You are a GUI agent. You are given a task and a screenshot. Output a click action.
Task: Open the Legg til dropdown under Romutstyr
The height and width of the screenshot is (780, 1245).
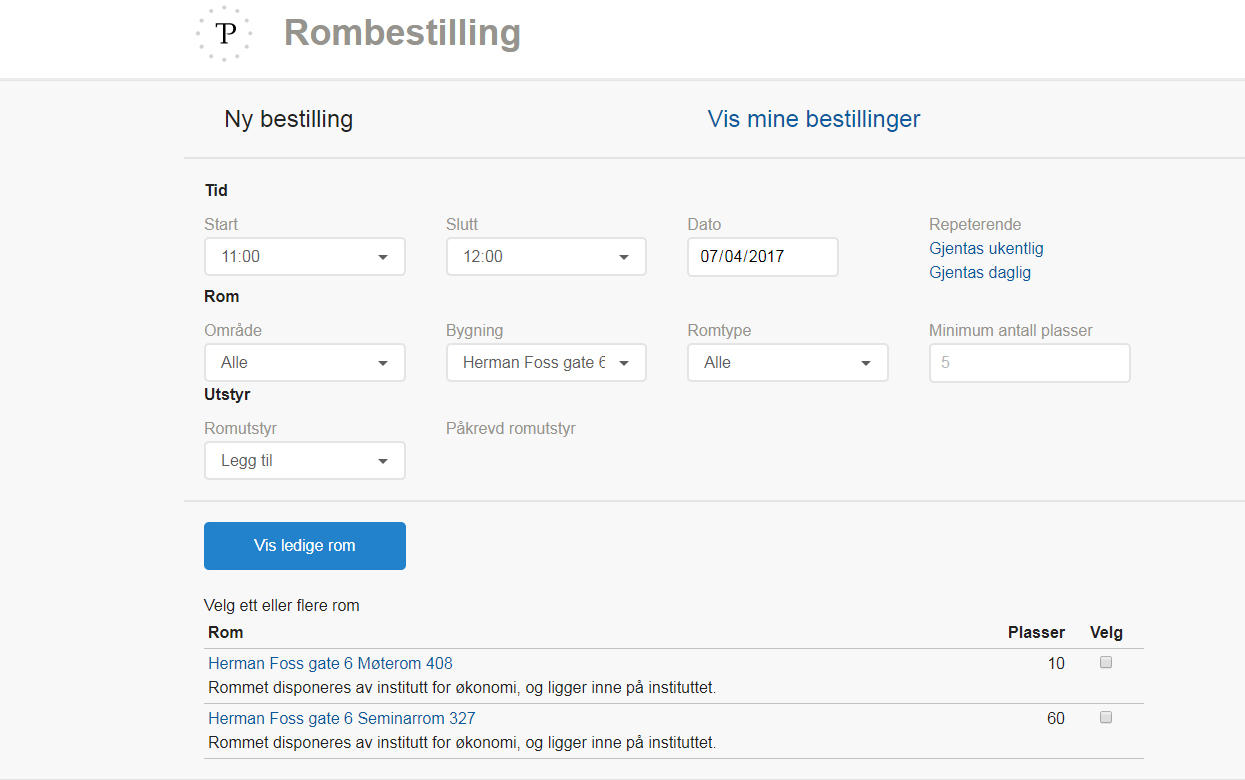tap(304, 460)
